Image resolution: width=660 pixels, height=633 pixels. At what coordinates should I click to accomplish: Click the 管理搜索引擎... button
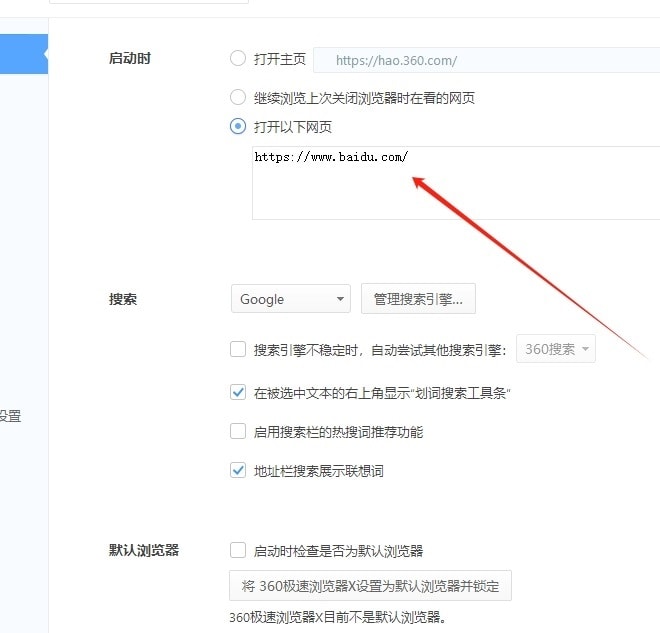[x=418, y=299]
